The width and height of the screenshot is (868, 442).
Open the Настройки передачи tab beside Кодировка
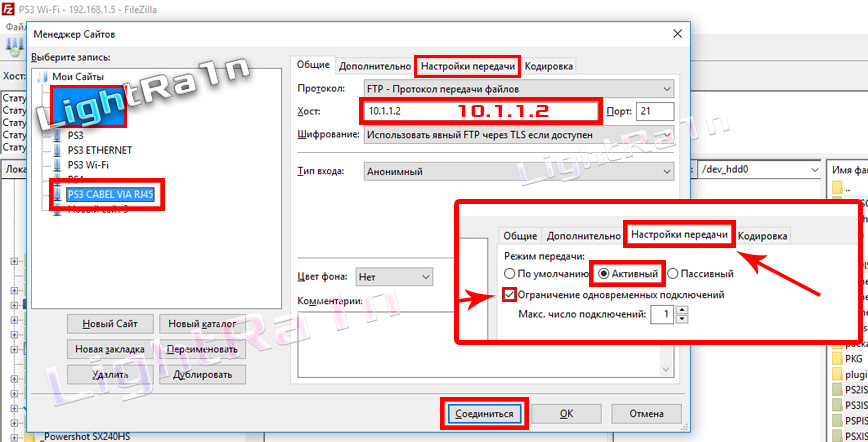click(468, 66)
